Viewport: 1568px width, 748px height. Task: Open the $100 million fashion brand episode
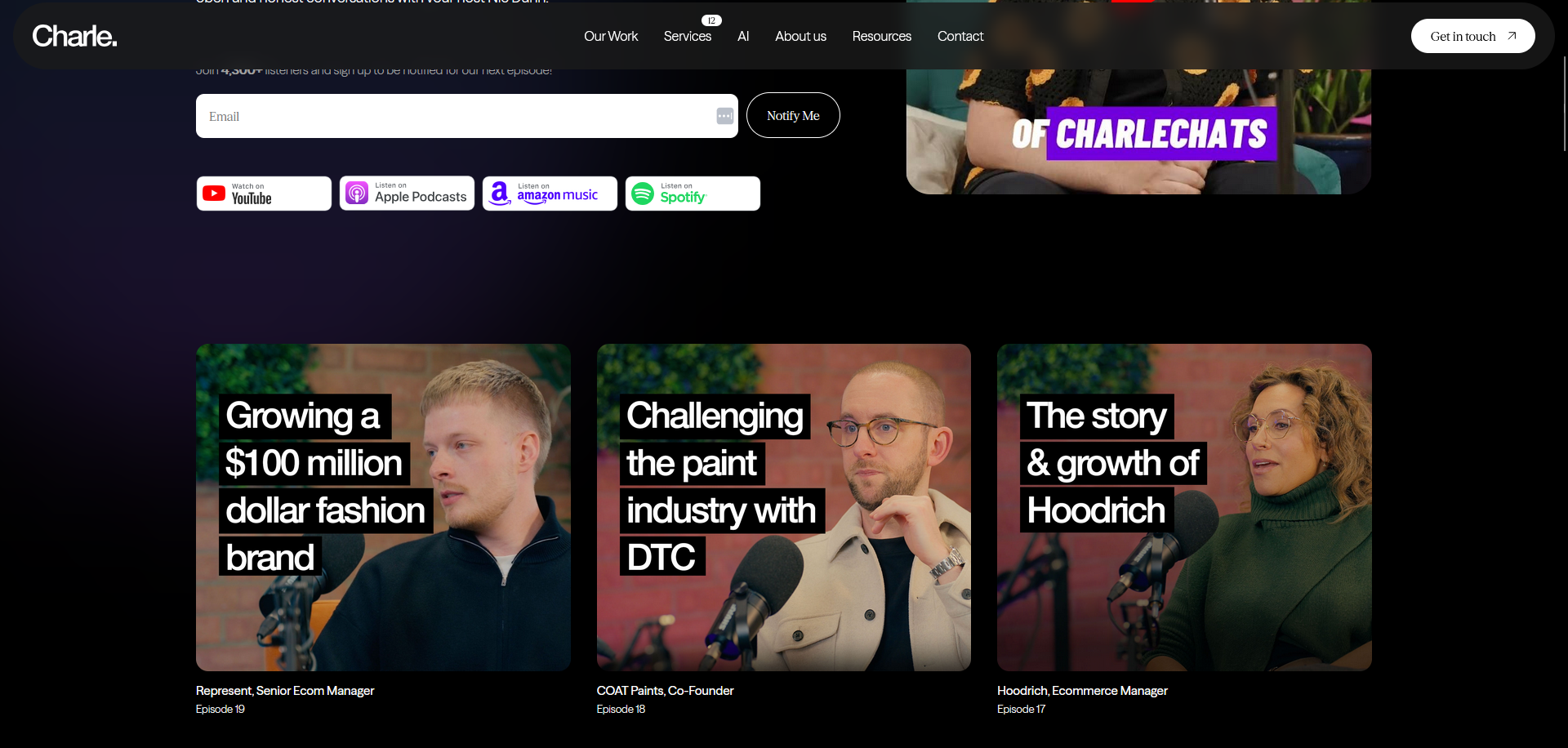383,507
